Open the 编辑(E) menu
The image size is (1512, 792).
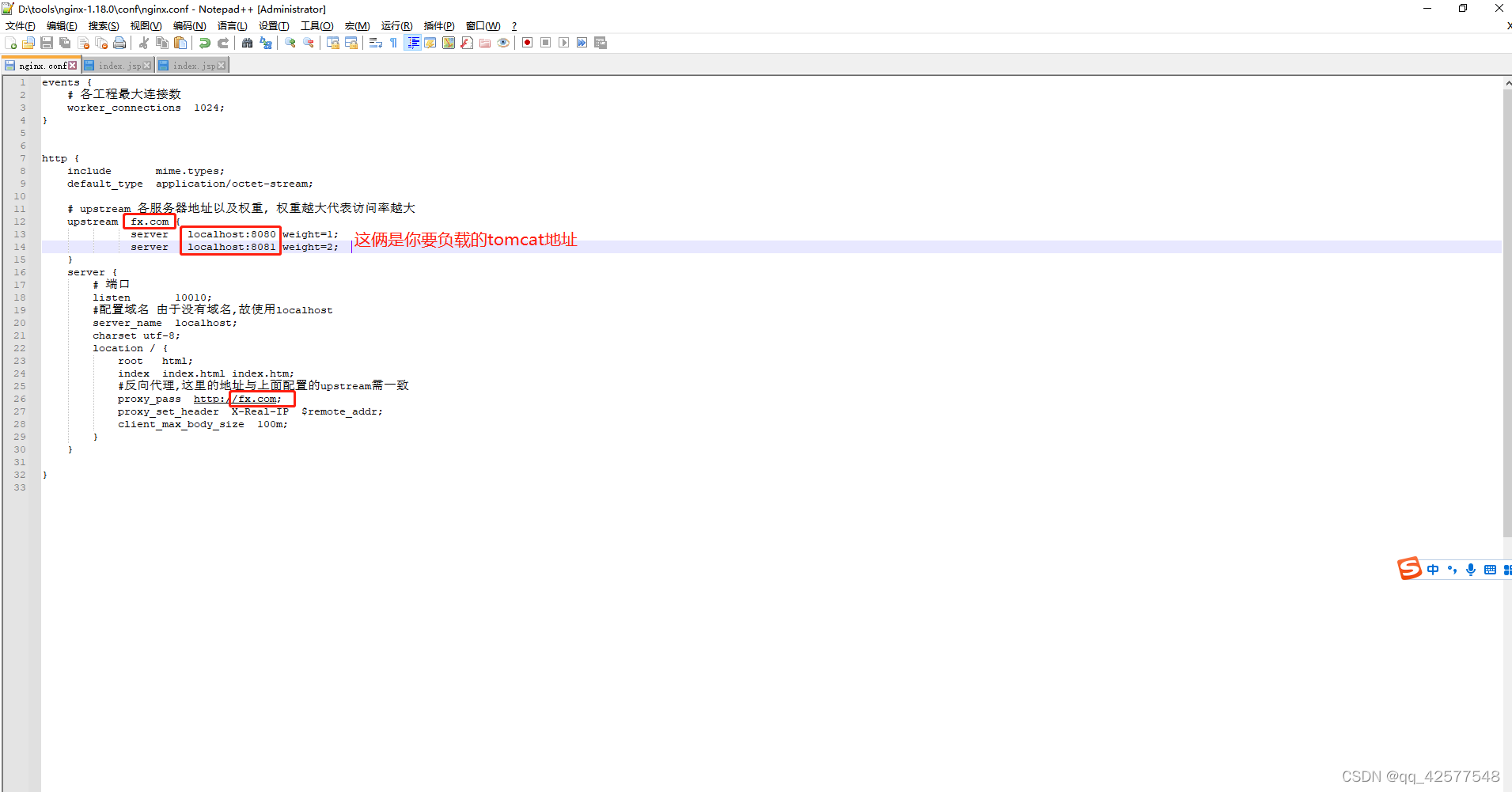[62, 26]
